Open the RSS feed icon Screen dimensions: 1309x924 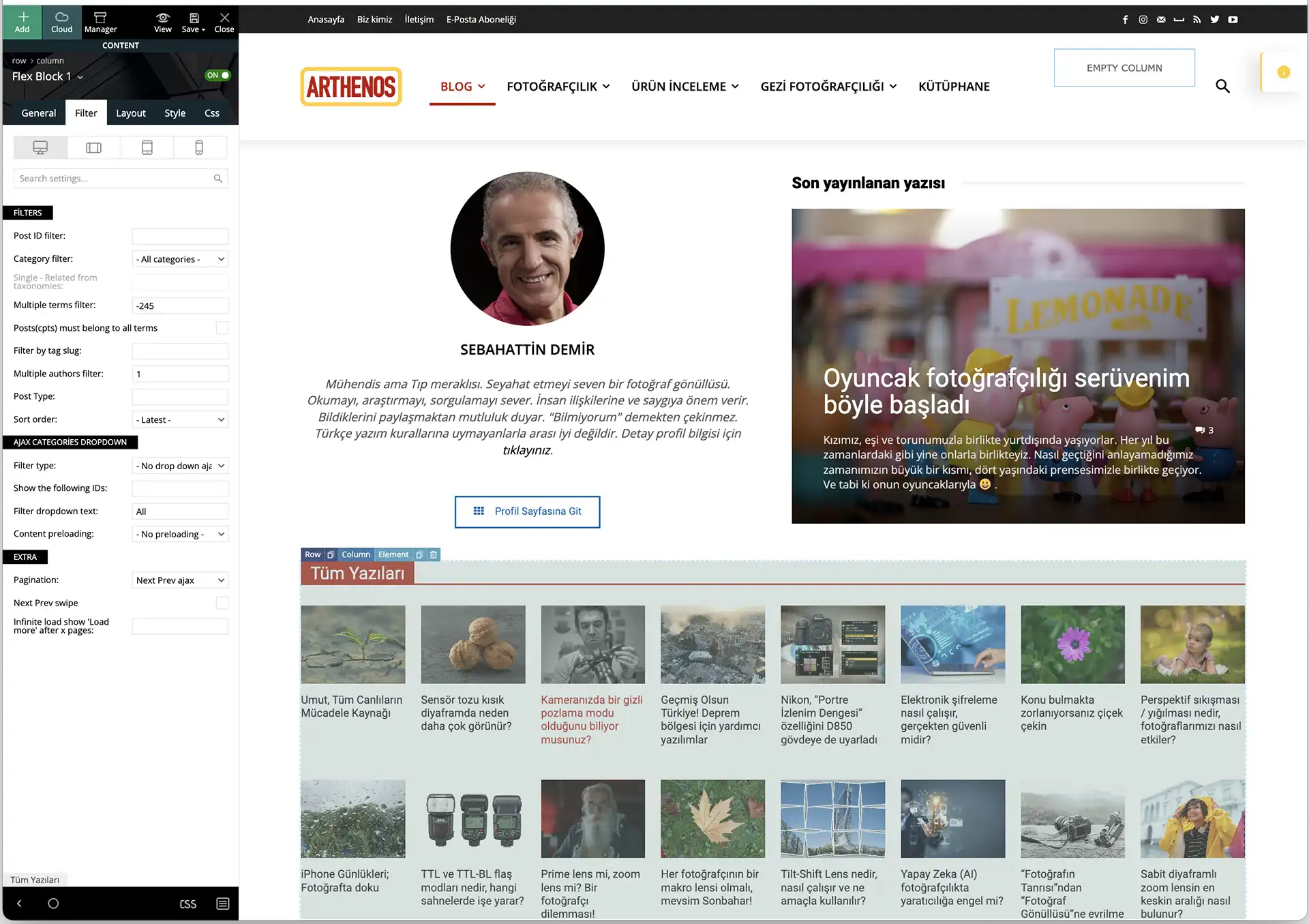[1197, 20]
